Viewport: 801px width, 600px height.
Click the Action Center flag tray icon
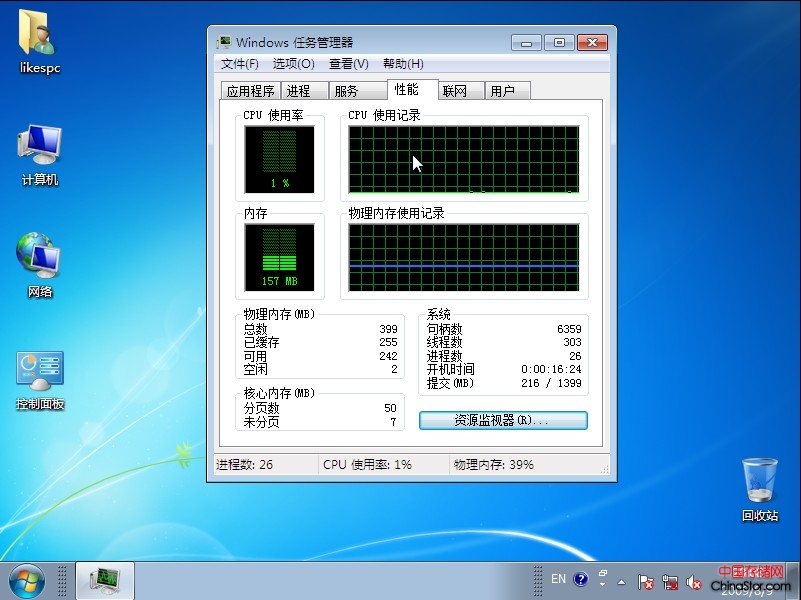647,580
